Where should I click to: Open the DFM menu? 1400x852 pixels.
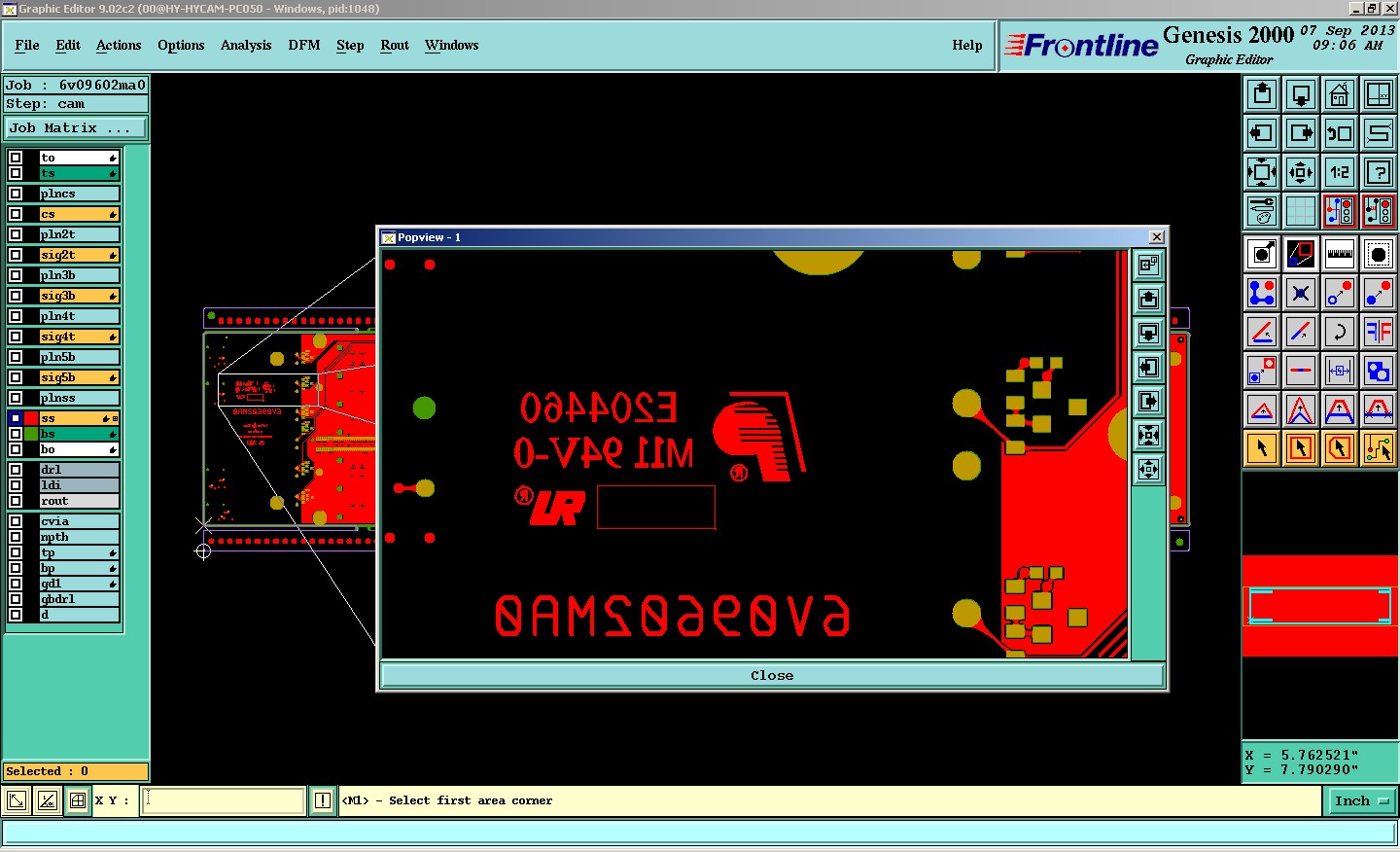click(x=304, y=45)
